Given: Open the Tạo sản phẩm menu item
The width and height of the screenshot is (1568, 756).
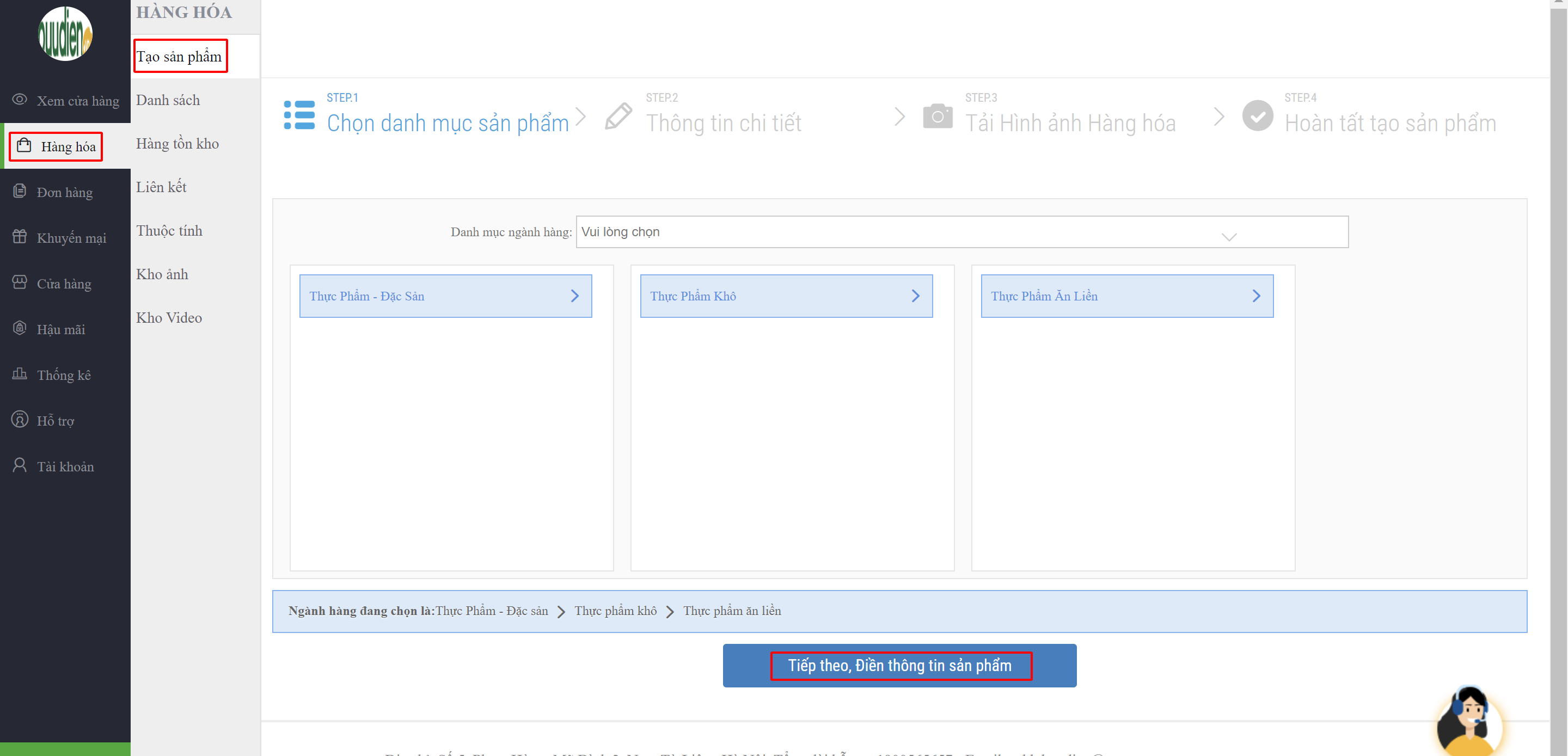Looking at the screenshot, I should click(x=180, y=57).
